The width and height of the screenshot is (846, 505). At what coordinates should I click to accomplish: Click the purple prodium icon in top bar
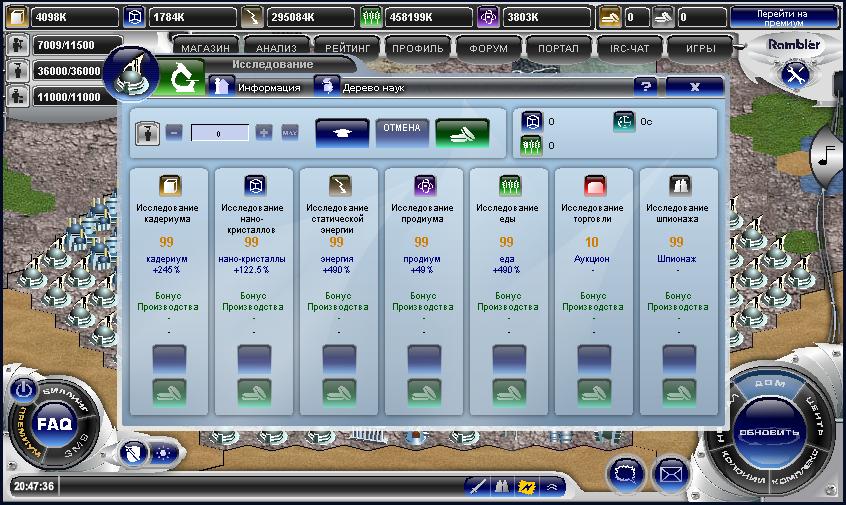(x=488, y=17)
